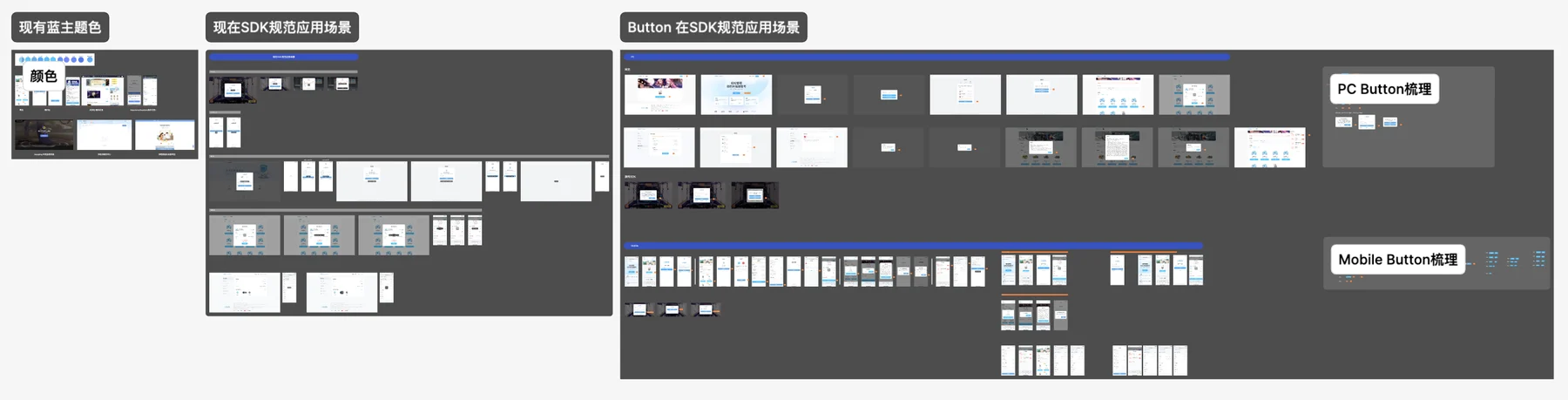Select blue title bar in 现在SDK规范应用场景 section

[x=284, y=57]
